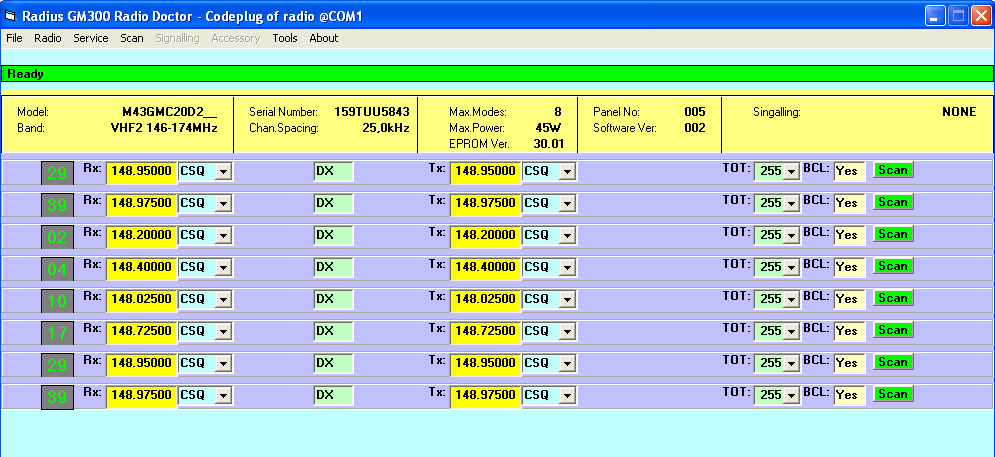Click band value VHF2 146-174MHz
The image size is (995, 457).
pos(164,128)
